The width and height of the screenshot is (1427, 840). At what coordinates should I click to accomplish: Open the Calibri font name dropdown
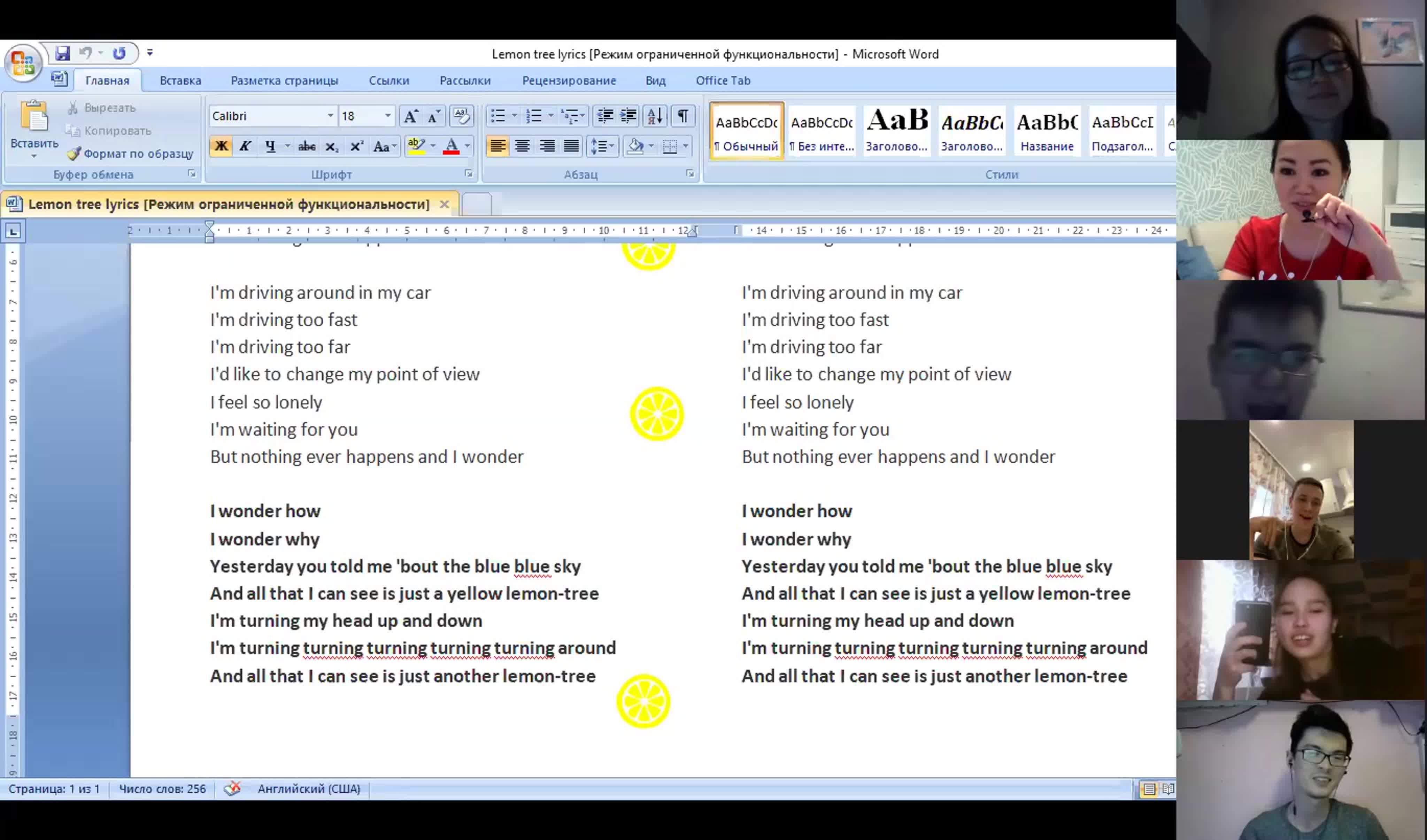point(330,116)
